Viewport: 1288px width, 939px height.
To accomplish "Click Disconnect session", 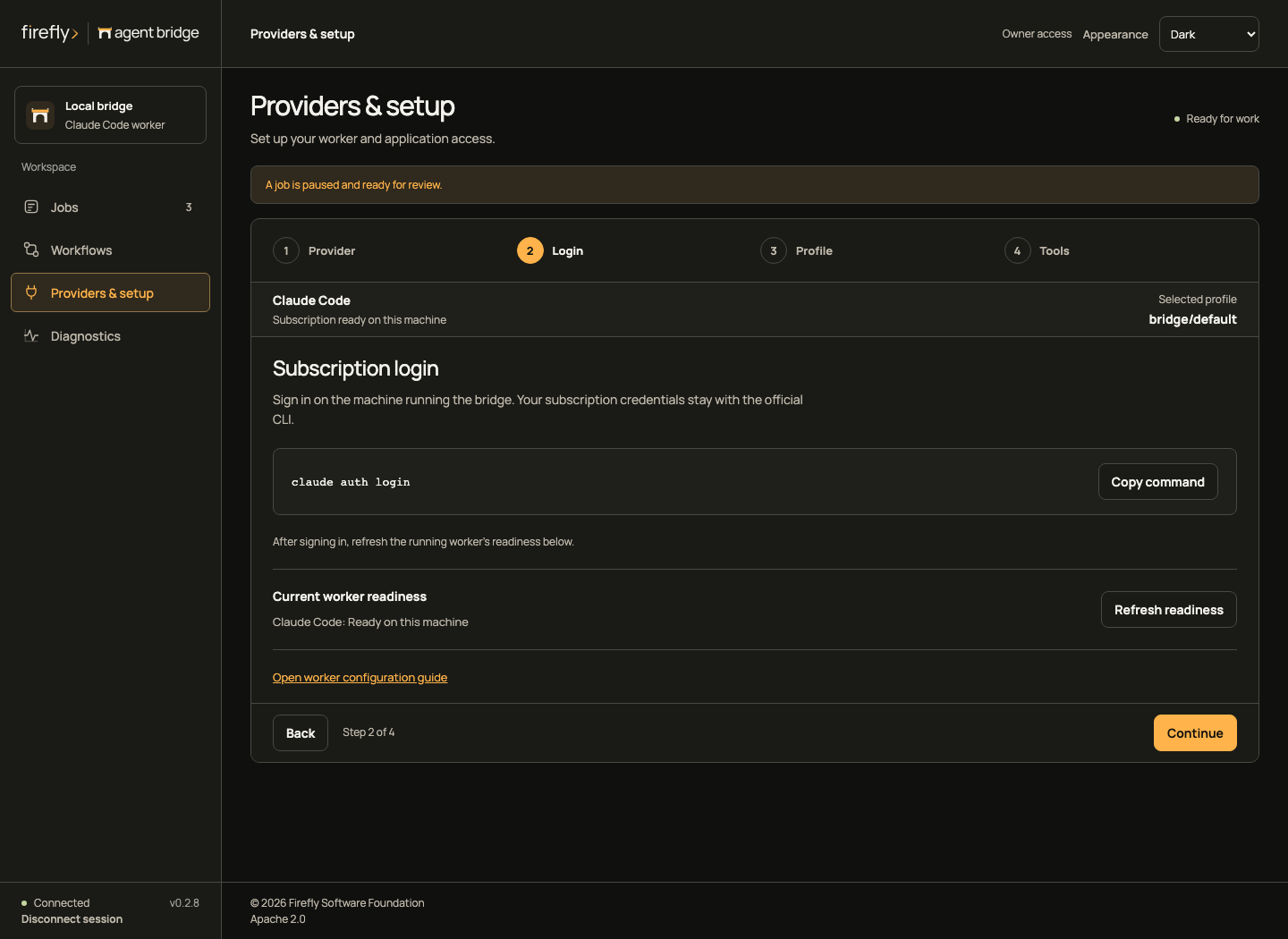I will (72, 919).
